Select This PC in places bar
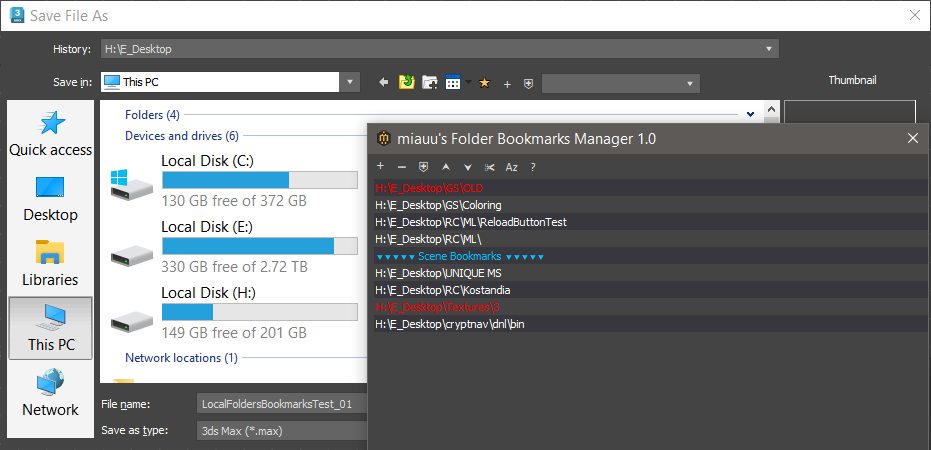The width and height of the screenshot is (931, 450). [50, 328]
